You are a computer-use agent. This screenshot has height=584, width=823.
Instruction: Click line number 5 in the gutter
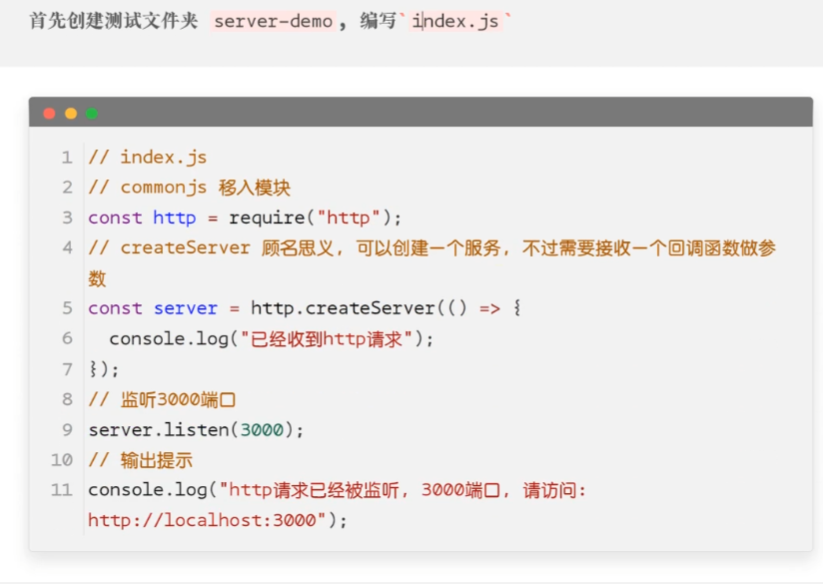click(x=66, y=308)
